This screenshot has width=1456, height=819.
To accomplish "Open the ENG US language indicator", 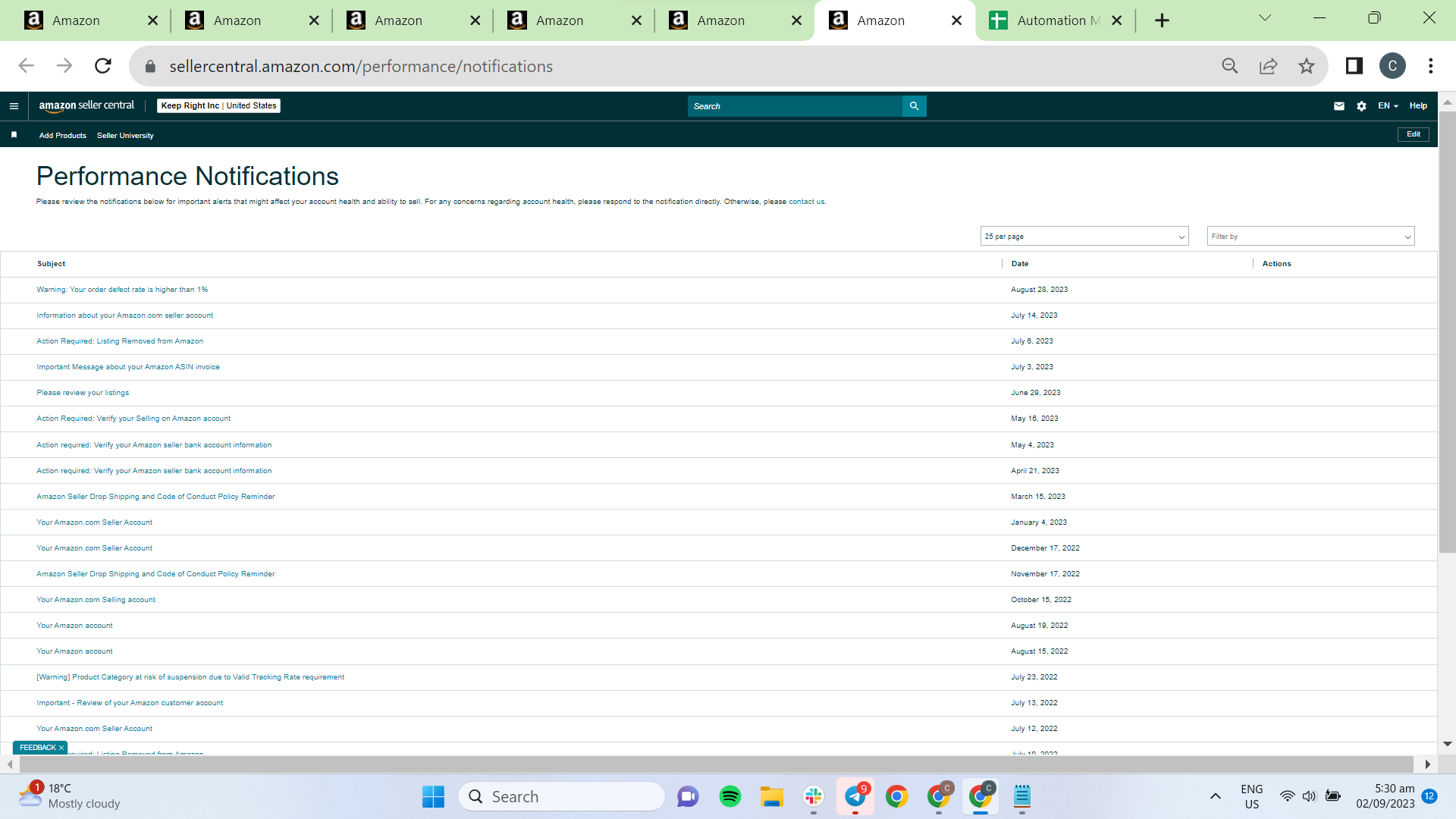I will (1252, 796).
